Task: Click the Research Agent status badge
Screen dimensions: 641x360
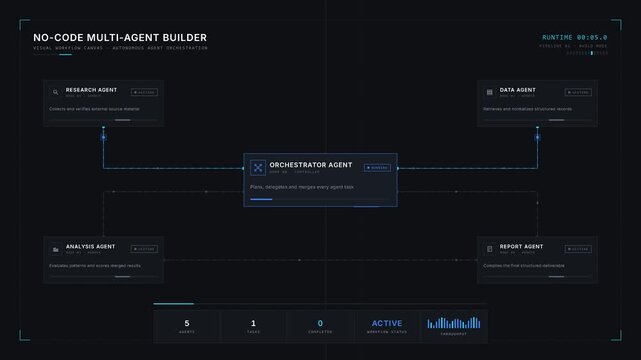Action: 144,92
